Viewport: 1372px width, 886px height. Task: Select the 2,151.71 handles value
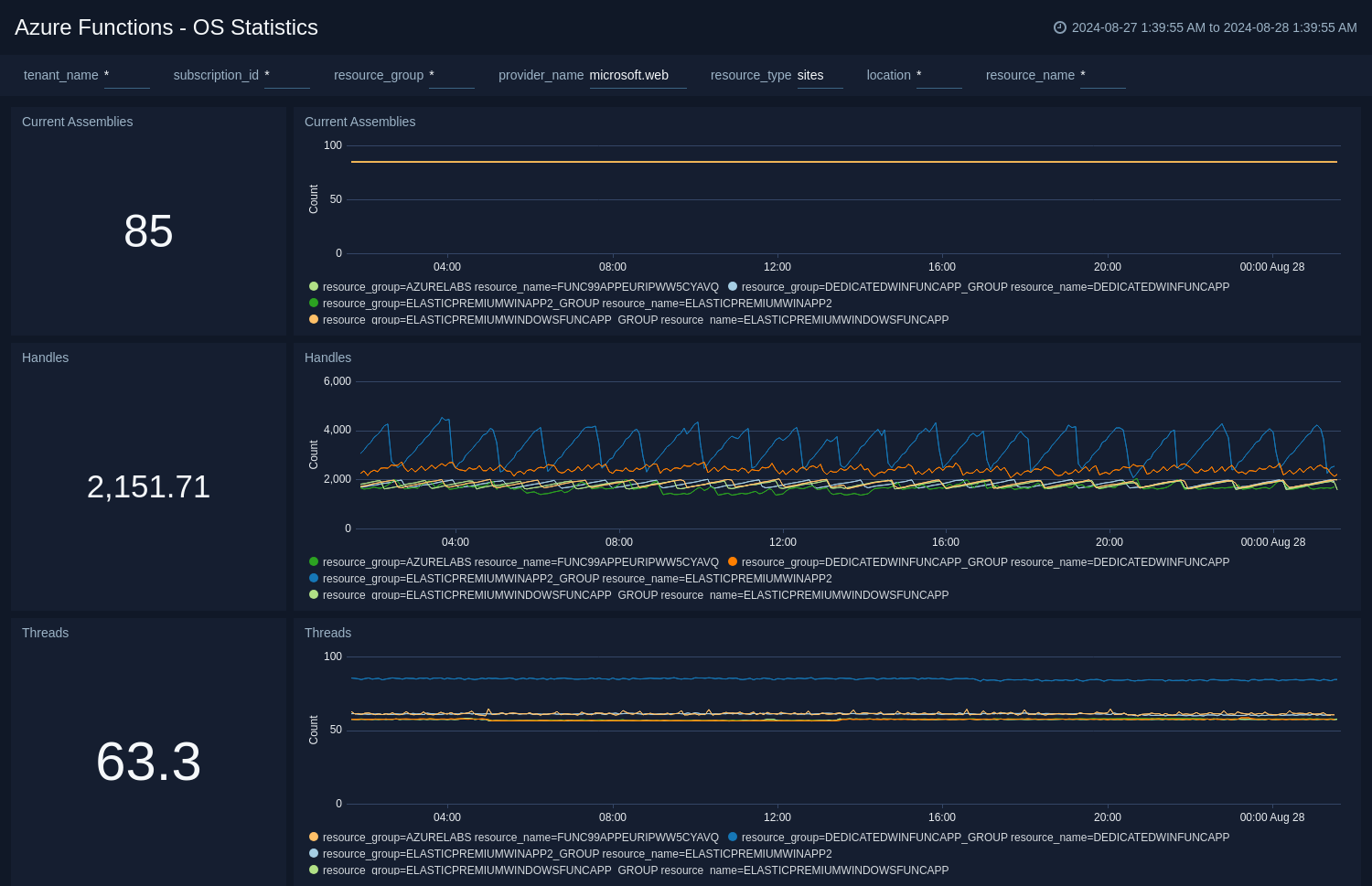(148, 486)
